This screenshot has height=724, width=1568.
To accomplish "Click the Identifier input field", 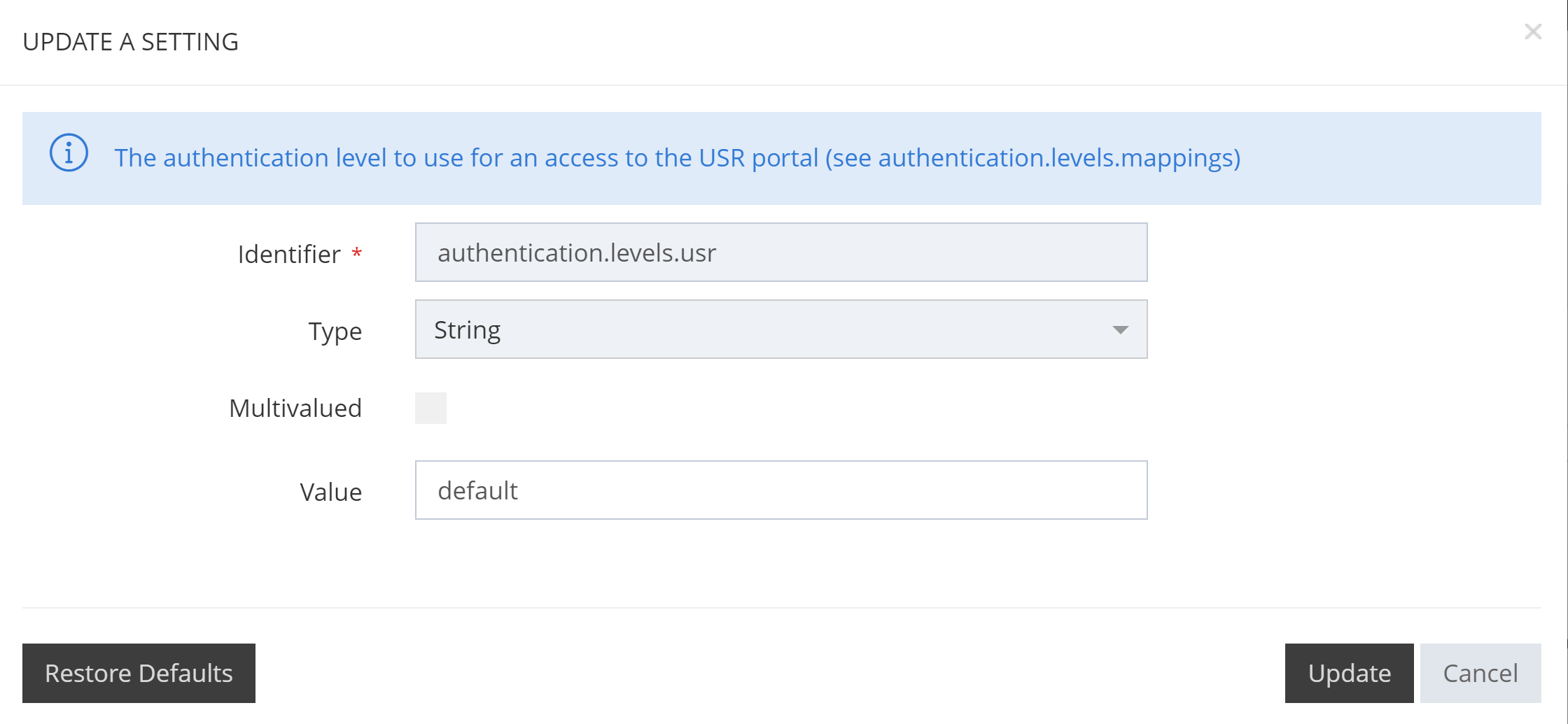I will coord(780,253).
